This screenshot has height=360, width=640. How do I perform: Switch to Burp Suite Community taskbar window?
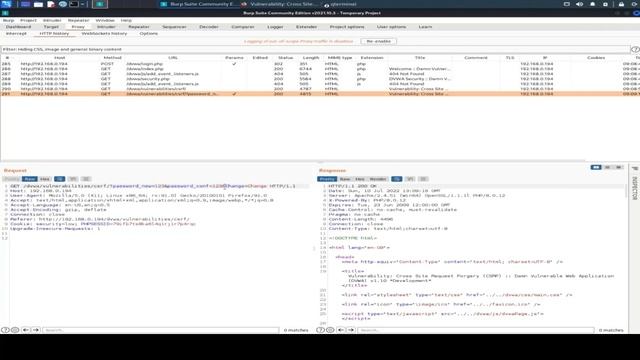[x=198, y=4]
